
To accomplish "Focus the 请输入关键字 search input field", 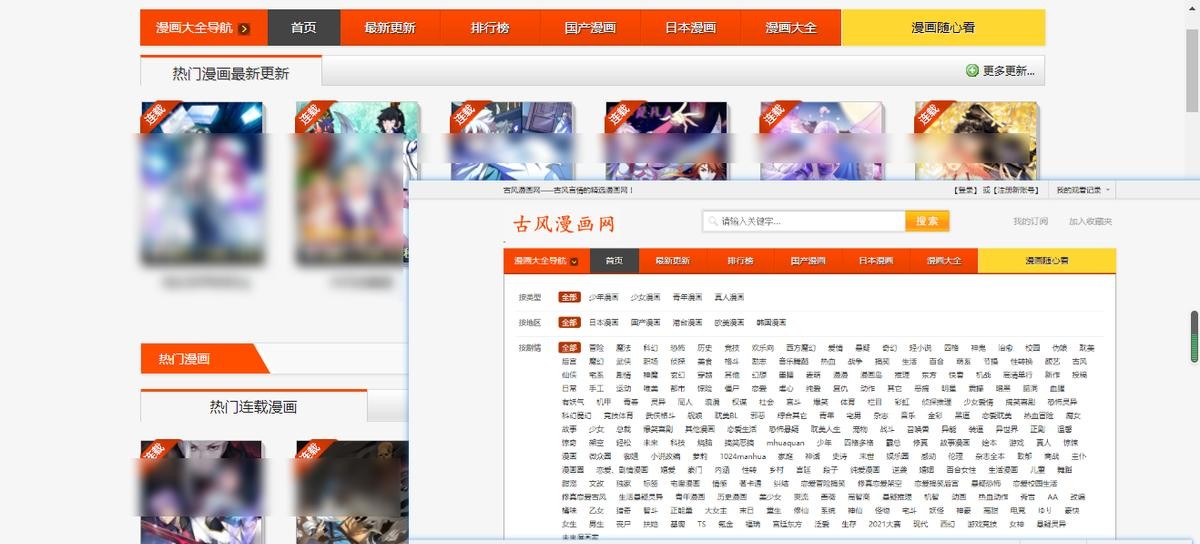I will [810, 221].
